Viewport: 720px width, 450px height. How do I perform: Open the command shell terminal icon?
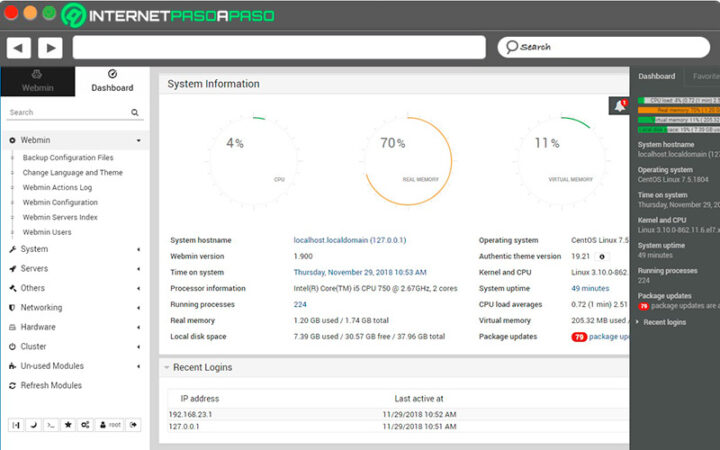[x=51, y=425]
